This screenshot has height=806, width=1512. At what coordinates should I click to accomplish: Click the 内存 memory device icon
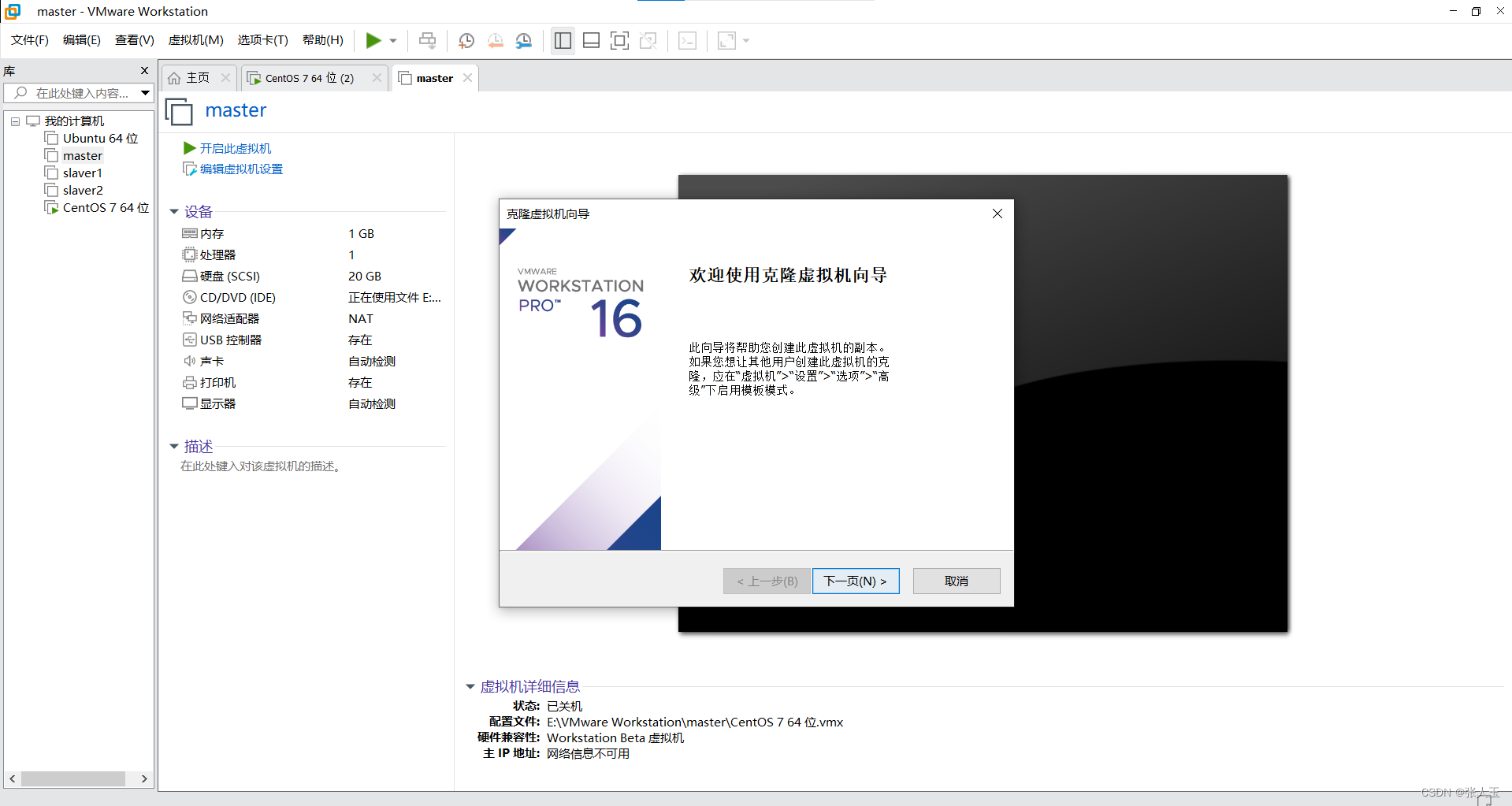point(189,233)
